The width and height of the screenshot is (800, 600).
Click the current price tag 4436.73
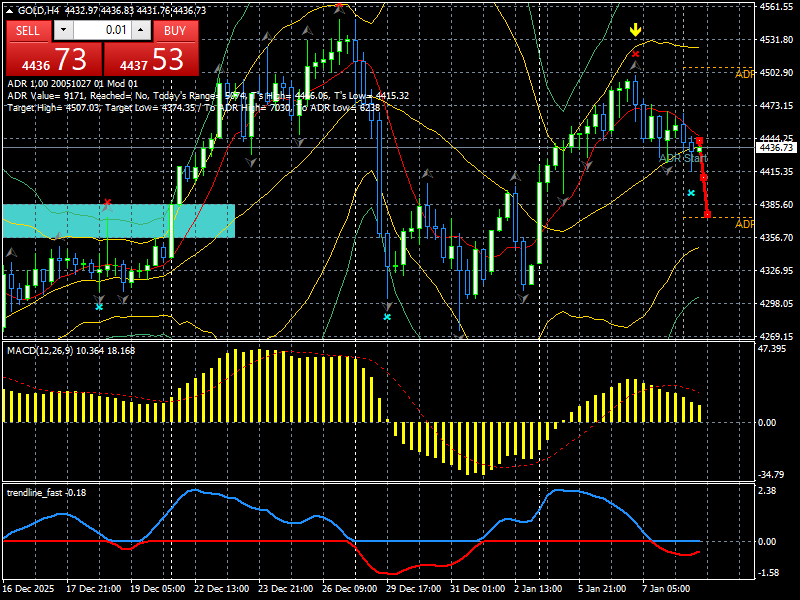(776, 147)
